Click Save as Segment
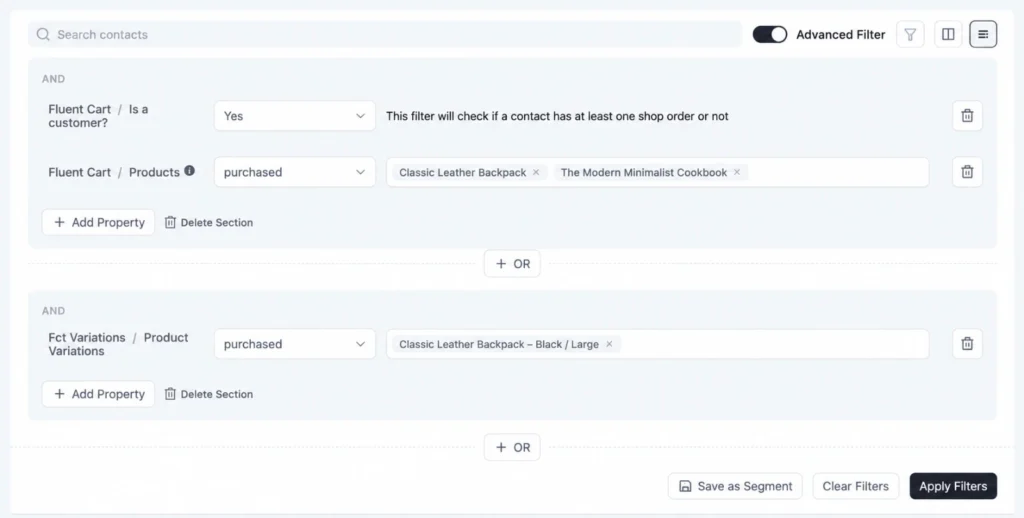The height and width of the screenshot is (518, 1024). tap(735, 486)
